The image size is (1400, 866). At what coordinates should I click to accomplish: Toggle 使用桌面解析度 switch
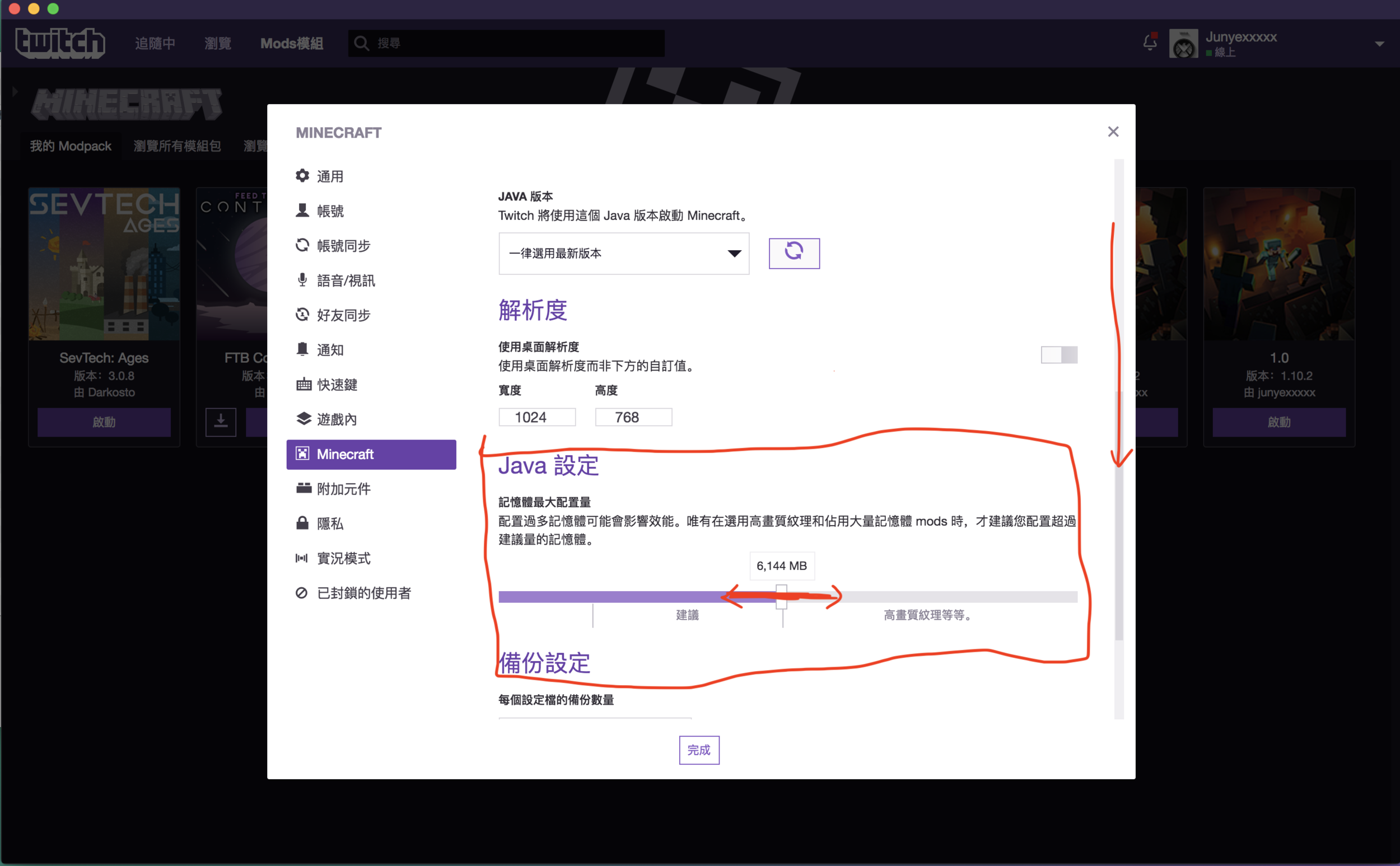1059,355
